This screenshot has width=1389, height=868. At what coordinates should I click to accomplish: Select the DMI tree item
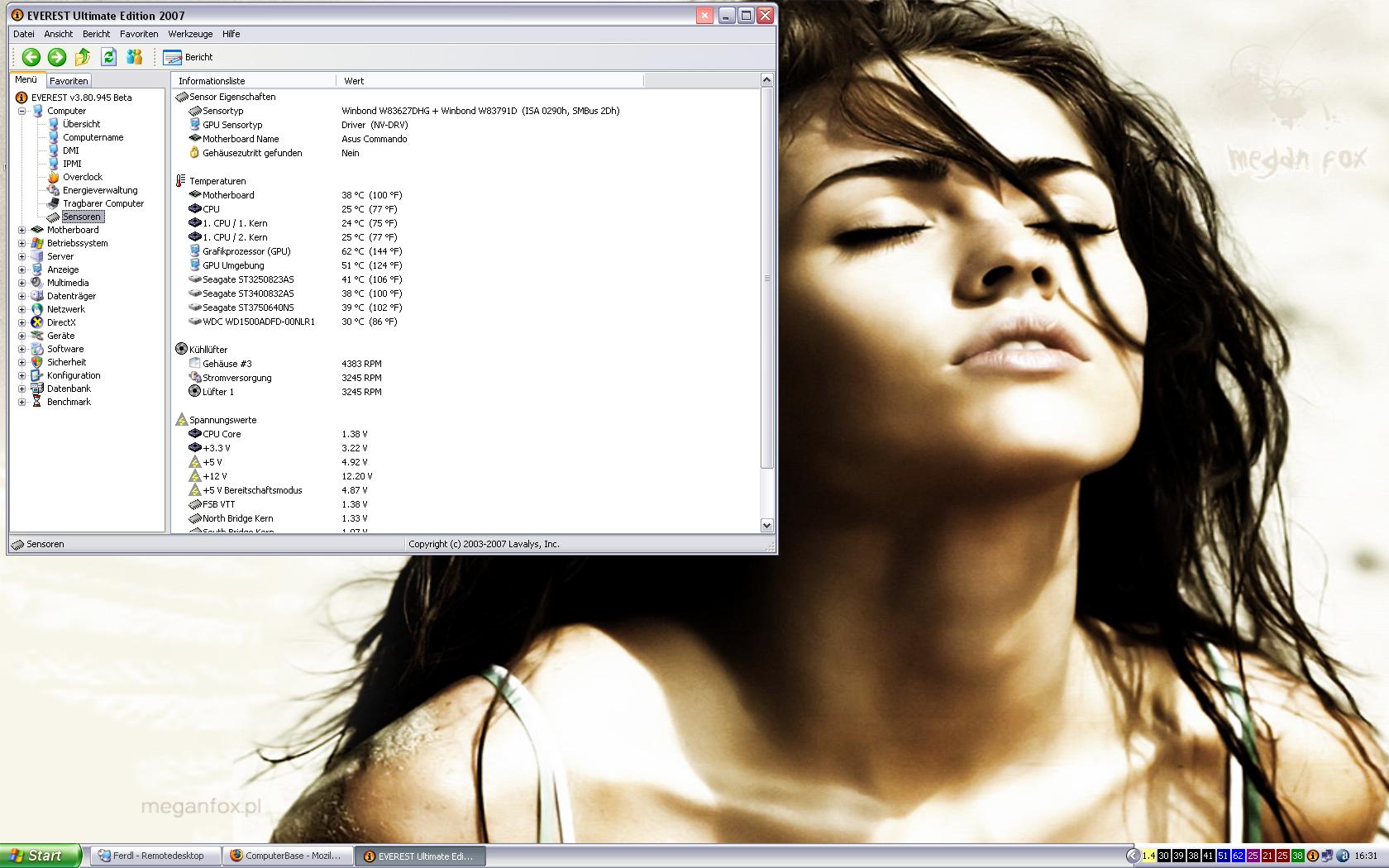pos(71,150)
